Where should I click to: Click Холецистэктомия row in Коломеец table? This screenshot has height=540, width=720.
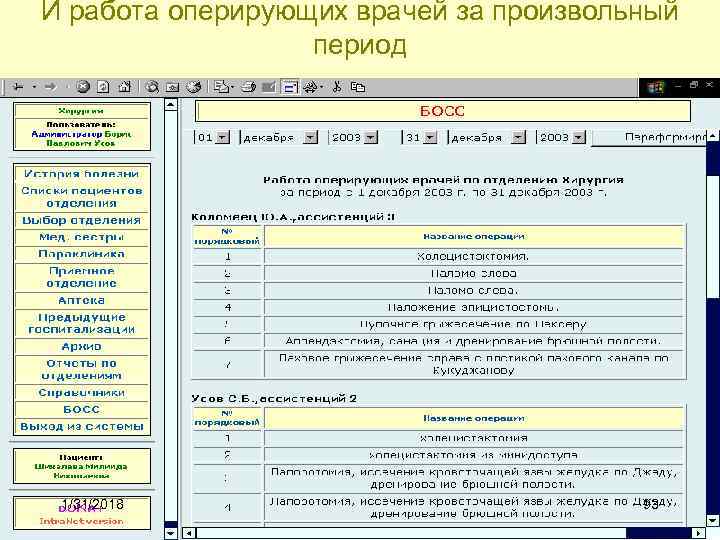click(x=439, y=256)
